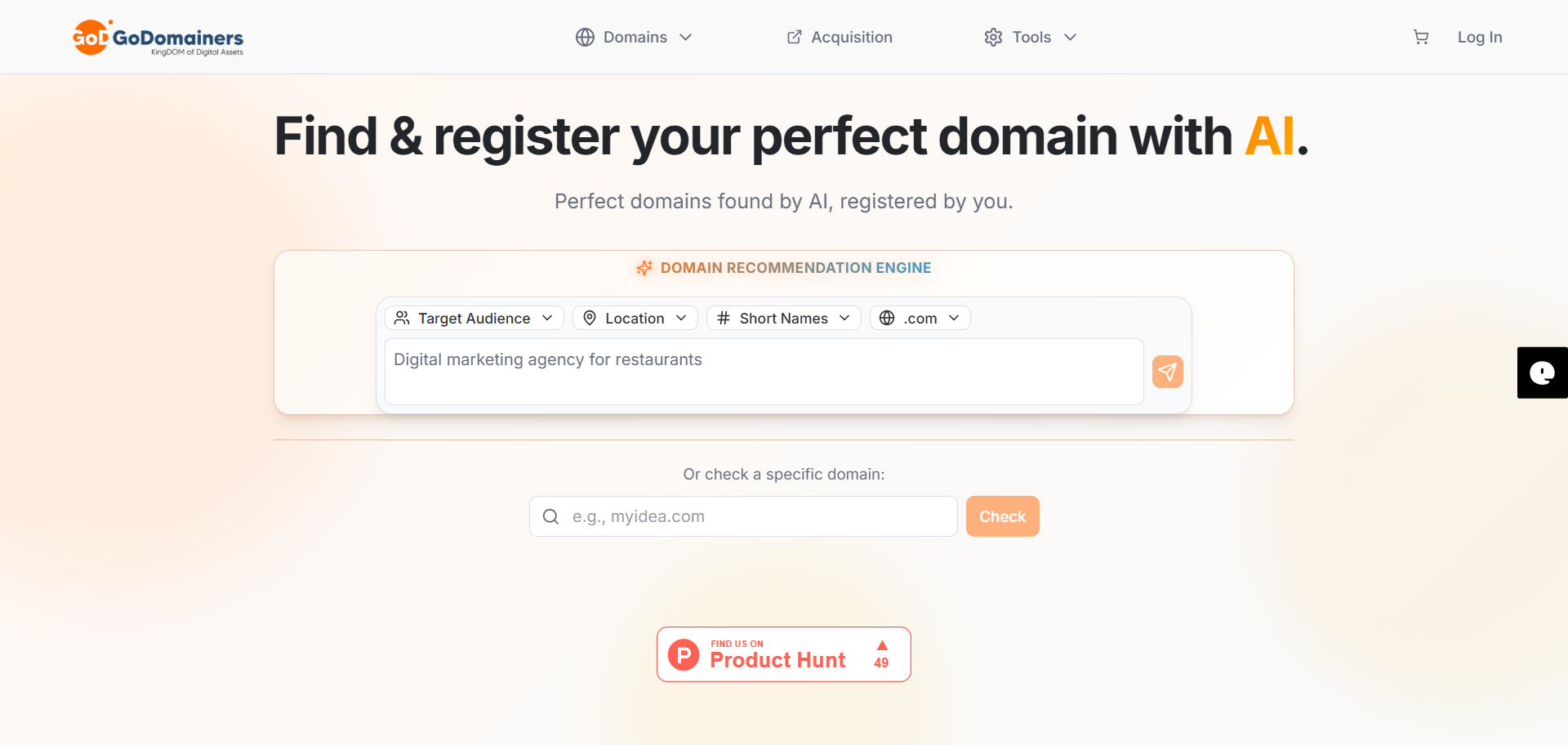Open the Tools menu
The height and width of the screenshot is (745, 1568).
coord(1031,37)
